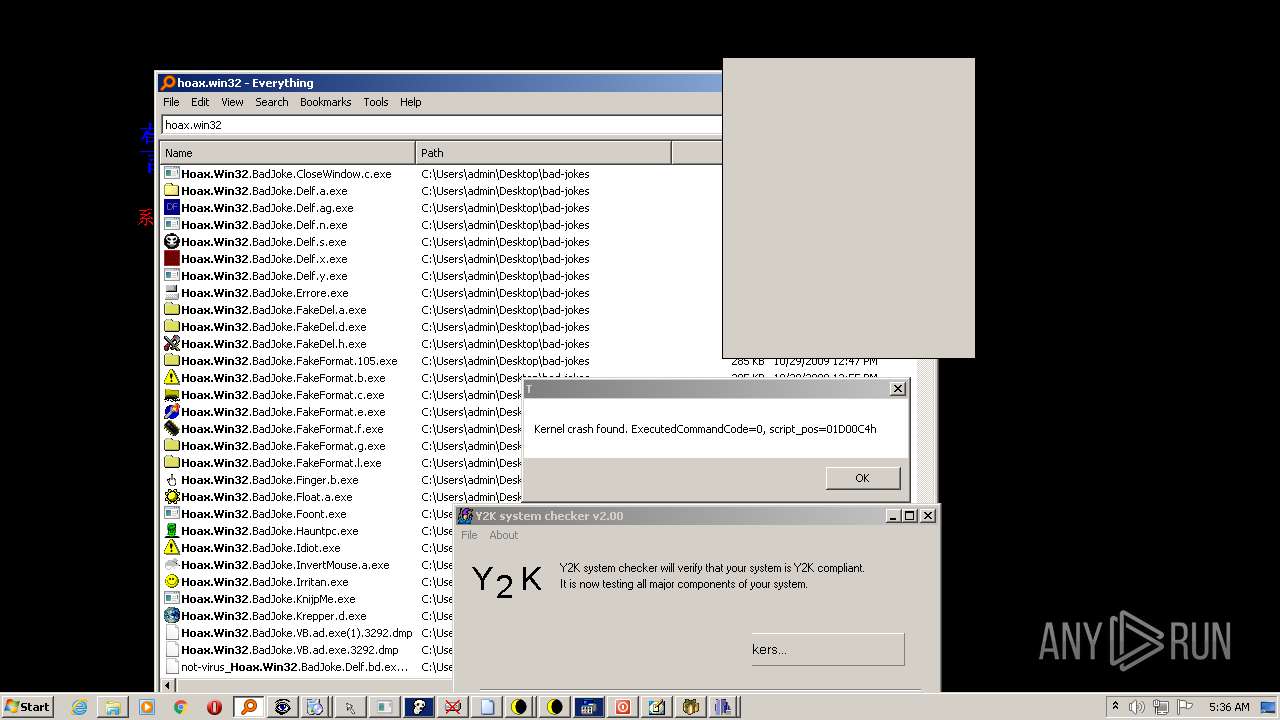Click the eye icon in the taskbar

click(283, 707)
